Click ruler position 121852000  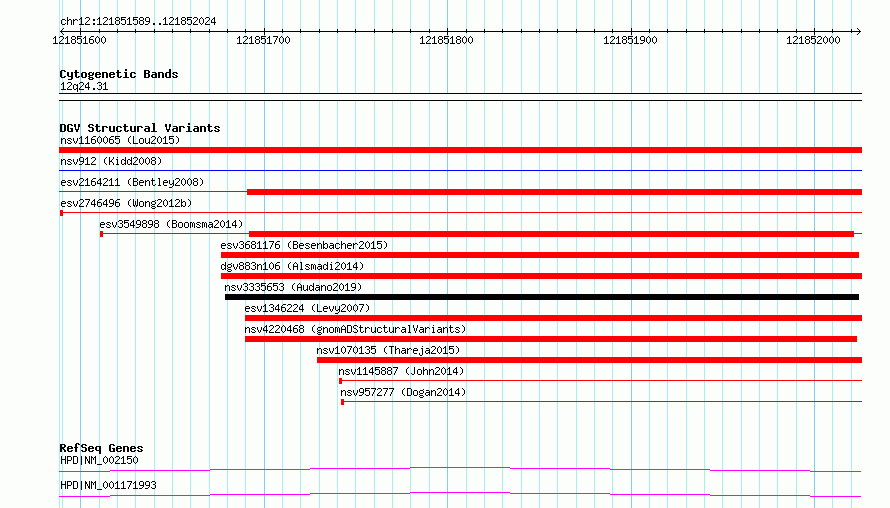813,40
